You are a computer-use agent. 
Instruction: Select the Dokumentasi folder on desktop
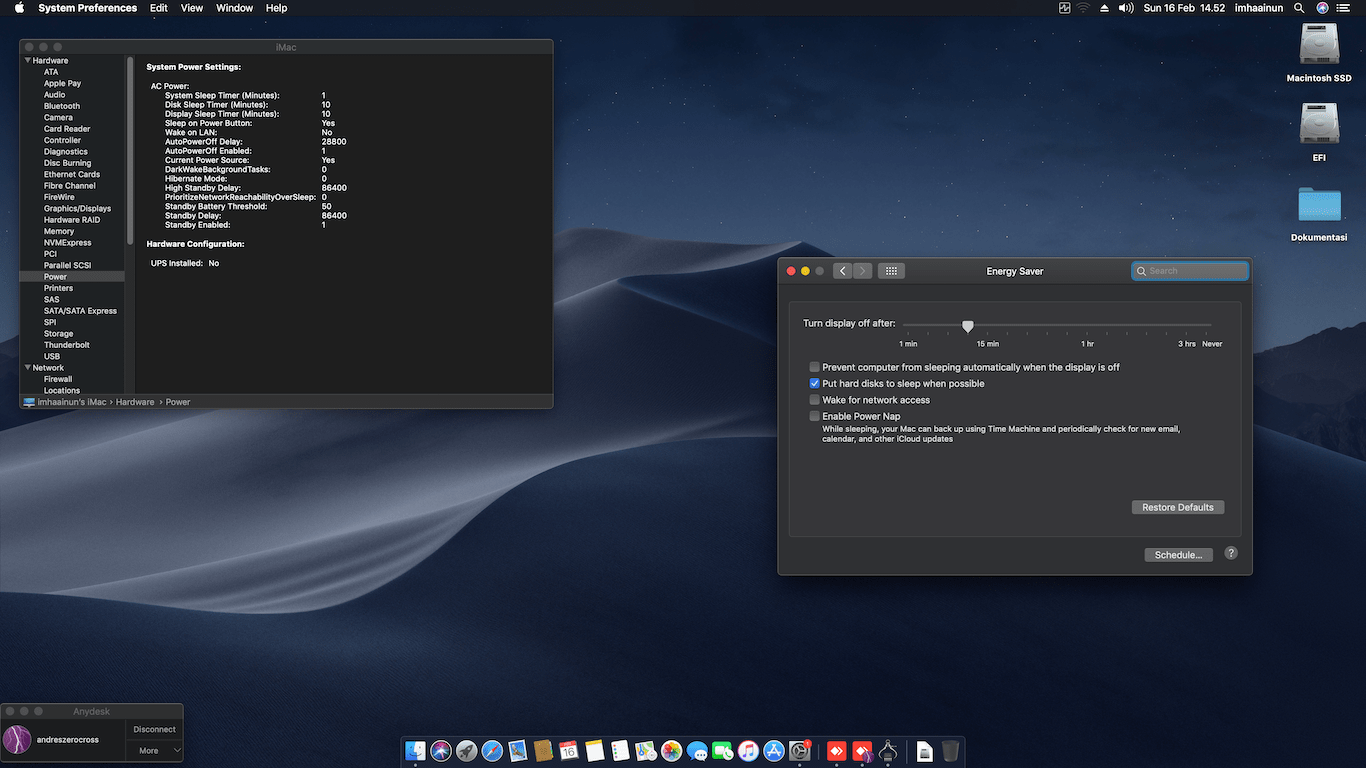[1319, 213]
